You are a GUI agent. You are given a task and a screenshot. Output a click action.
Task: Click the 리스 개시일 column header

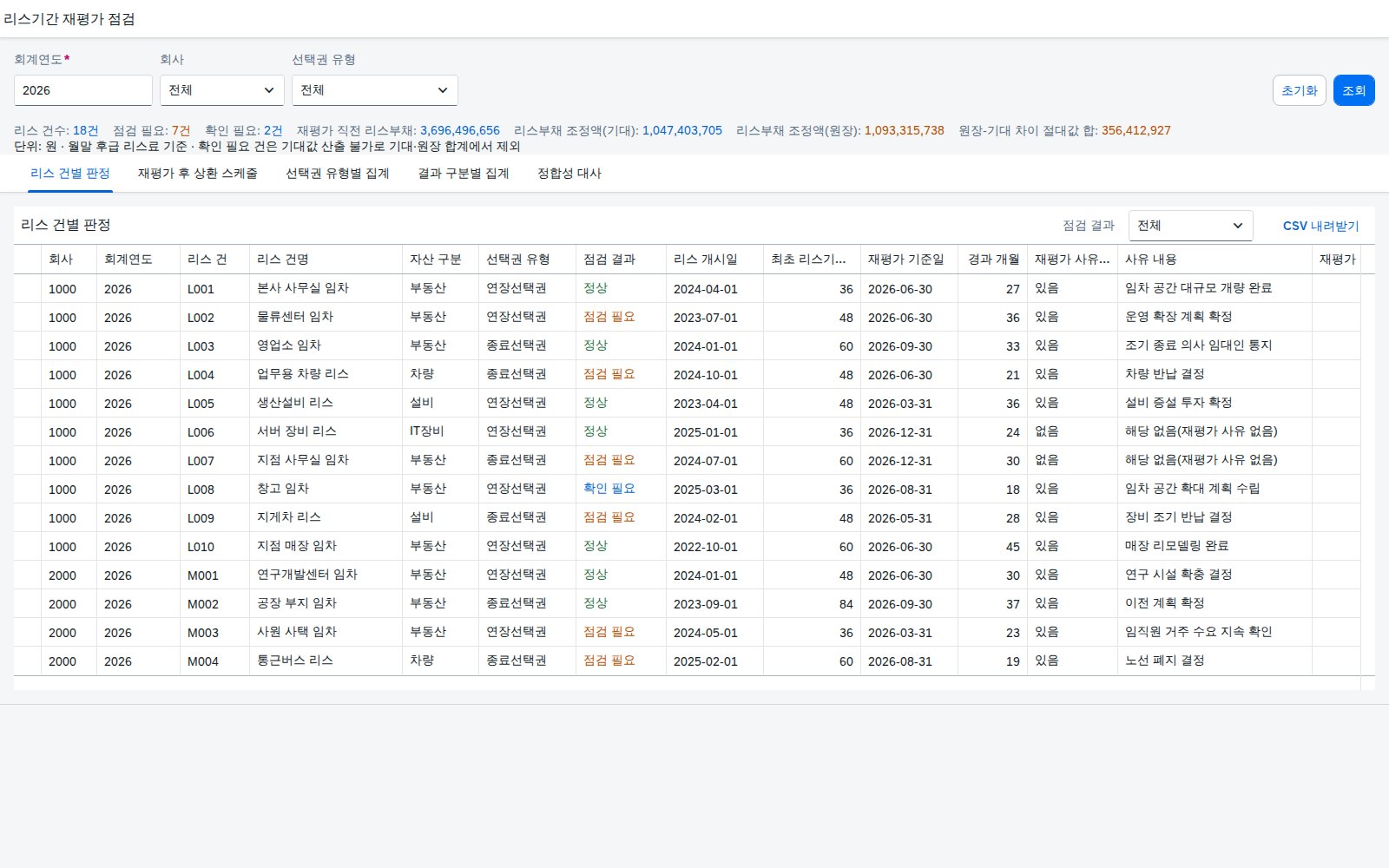click(714, 260)
